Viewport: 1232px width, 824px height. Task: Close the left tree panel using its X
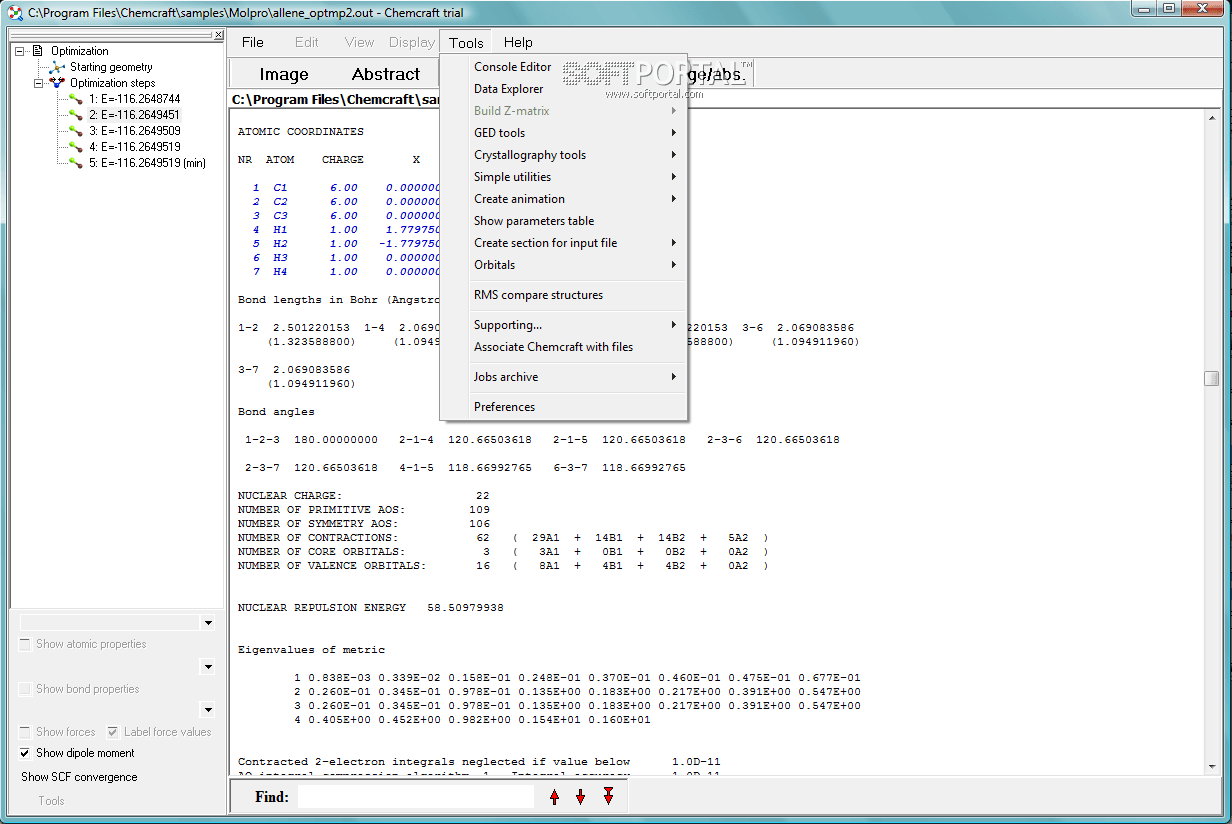tap(219, 35)
